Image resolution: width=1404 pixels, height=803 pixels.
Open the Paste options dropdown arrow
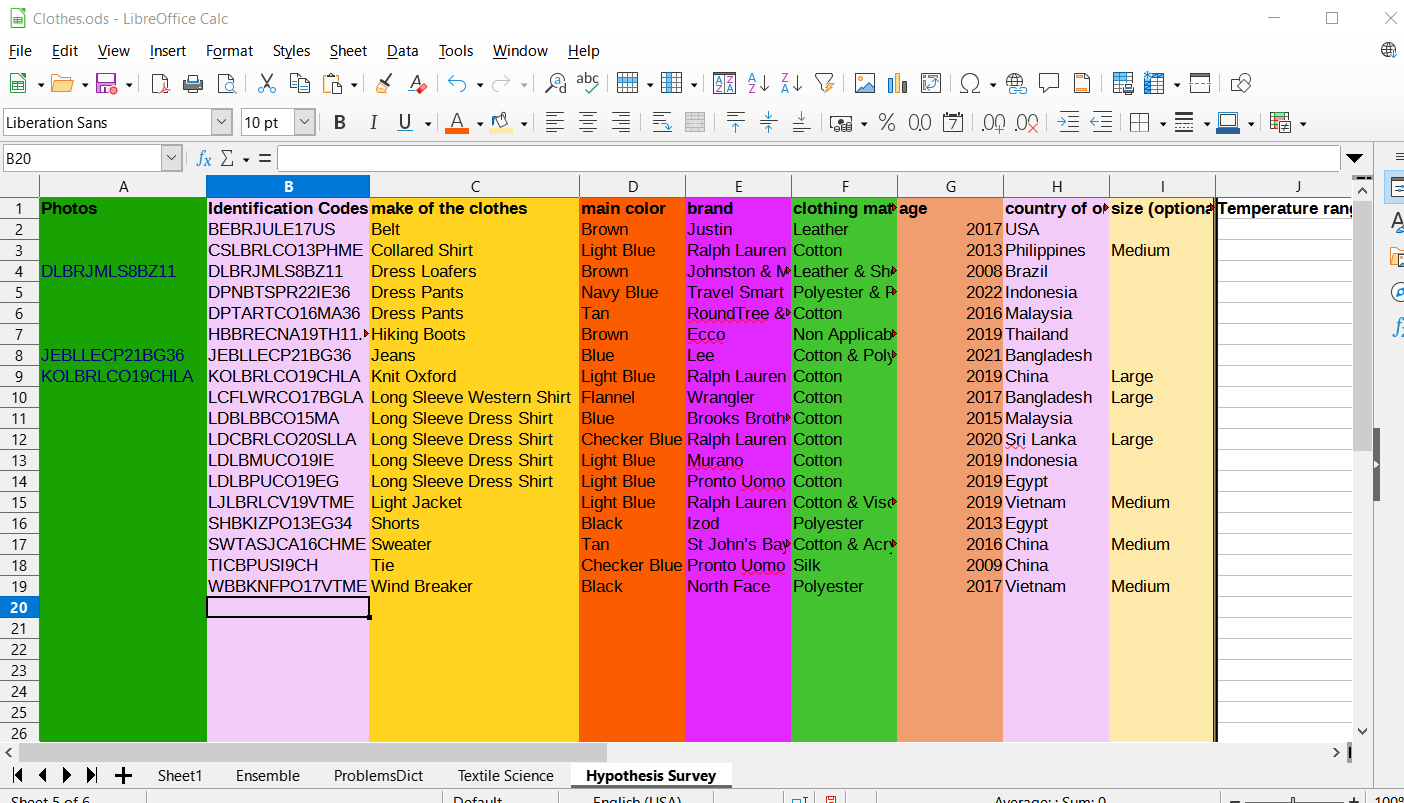point(353,85)
